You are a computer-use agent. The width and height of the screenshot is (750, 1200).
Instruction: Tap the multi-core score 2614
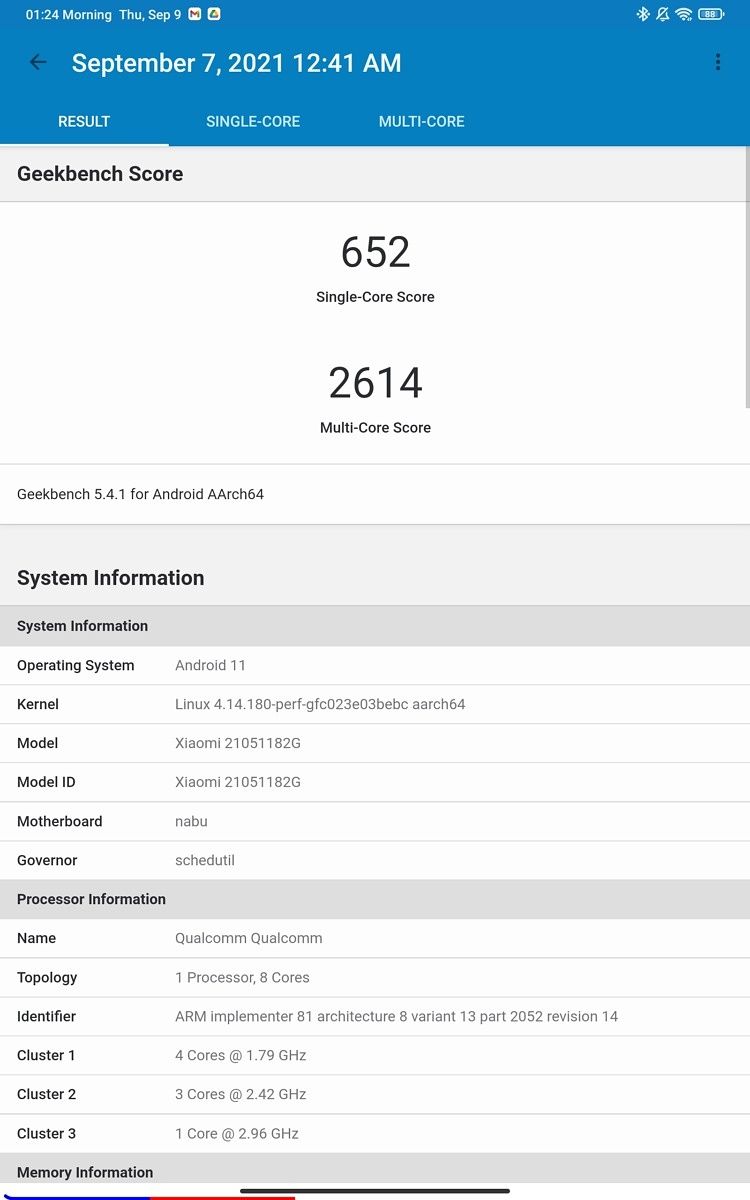pos(375,383)
